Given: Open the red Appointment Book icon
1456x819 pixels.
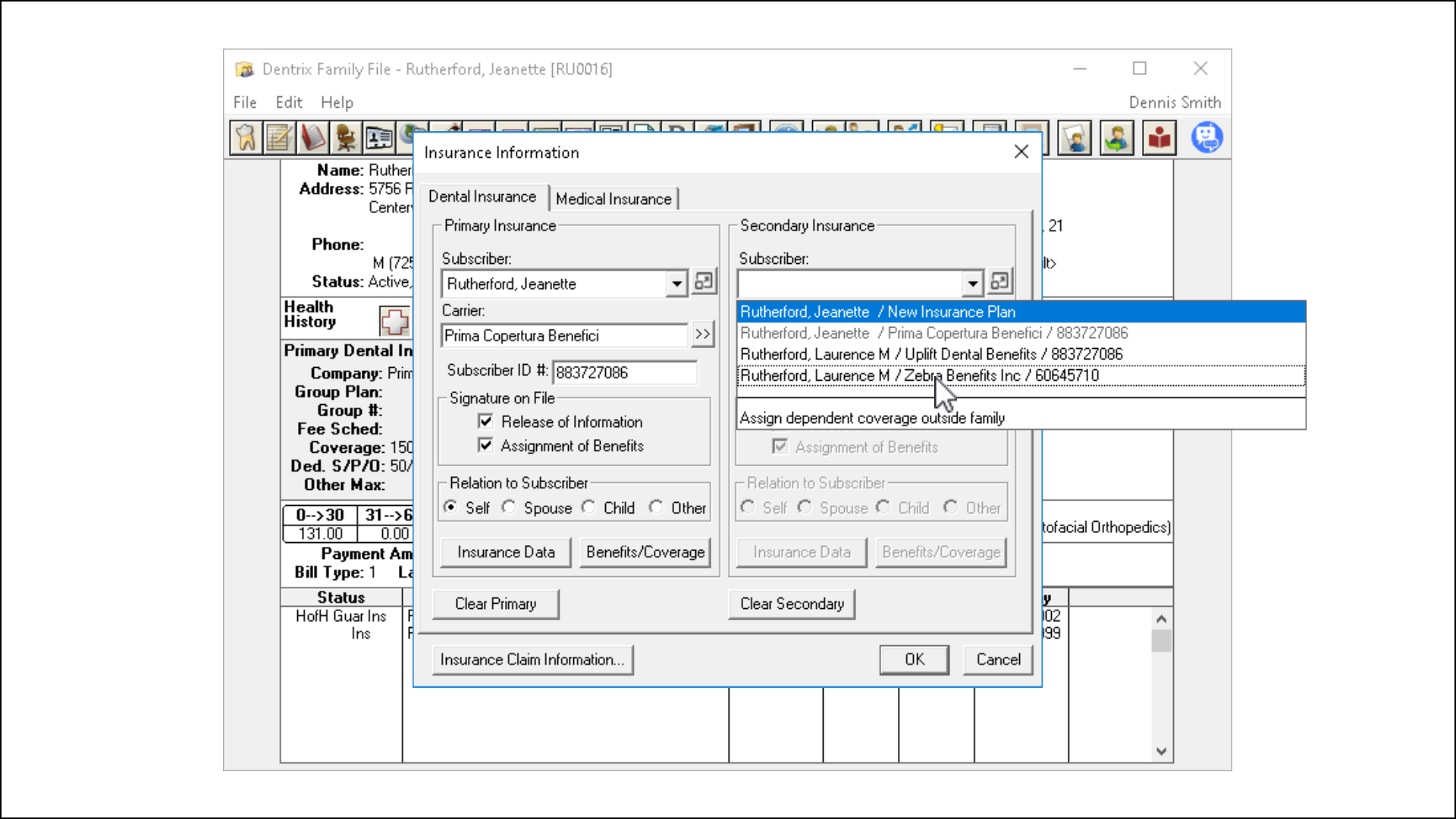Looking at the screenshot, I should pos(312,138).
